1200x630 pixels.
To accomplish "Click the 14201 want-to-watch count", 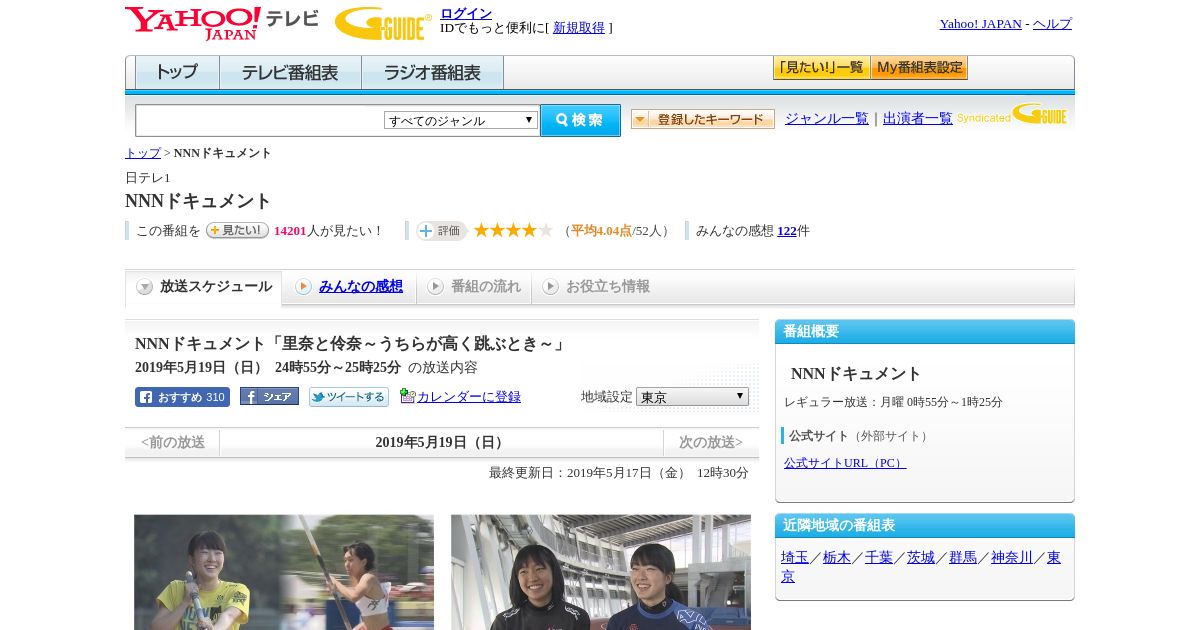I will pyautogui.click(x=290, y=231).
